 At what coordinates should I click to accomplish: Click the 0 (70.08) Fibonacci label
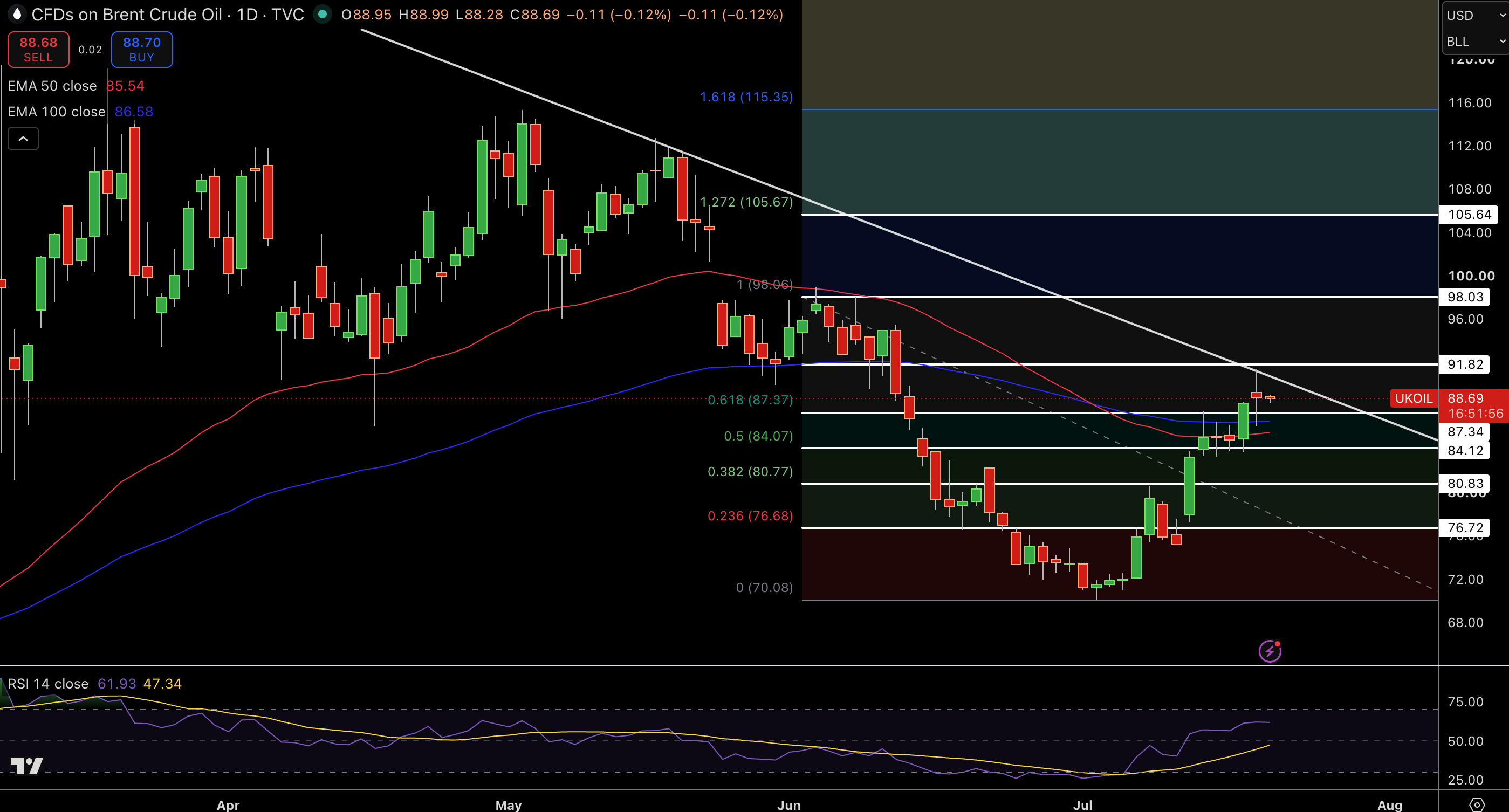pyautogui.click(x=764, y=587)
